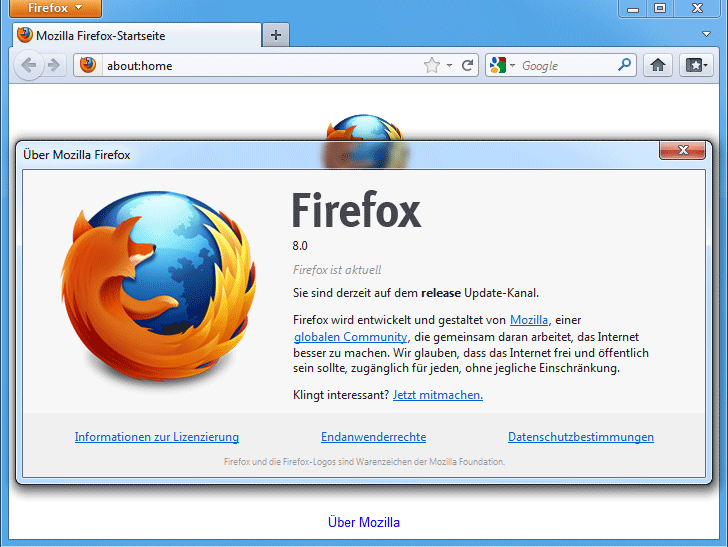Go forward with the forward arrow
This screenshot has width=728, height=547.
coord(54,65)
